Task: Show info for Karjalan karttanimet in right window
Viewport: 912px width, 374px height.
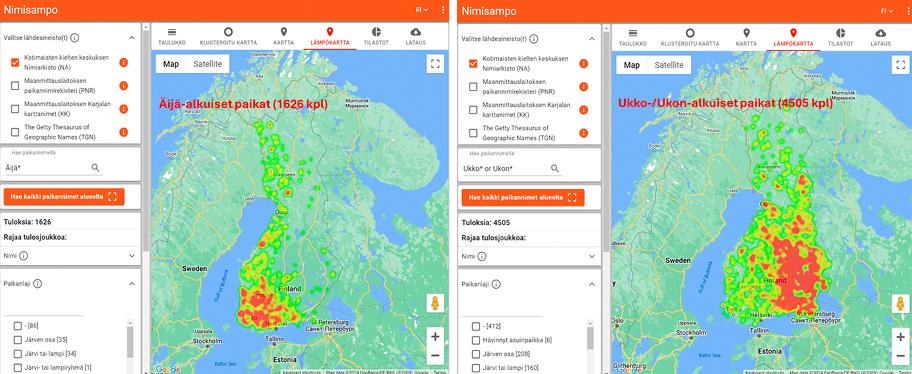Action: point(583,109)
